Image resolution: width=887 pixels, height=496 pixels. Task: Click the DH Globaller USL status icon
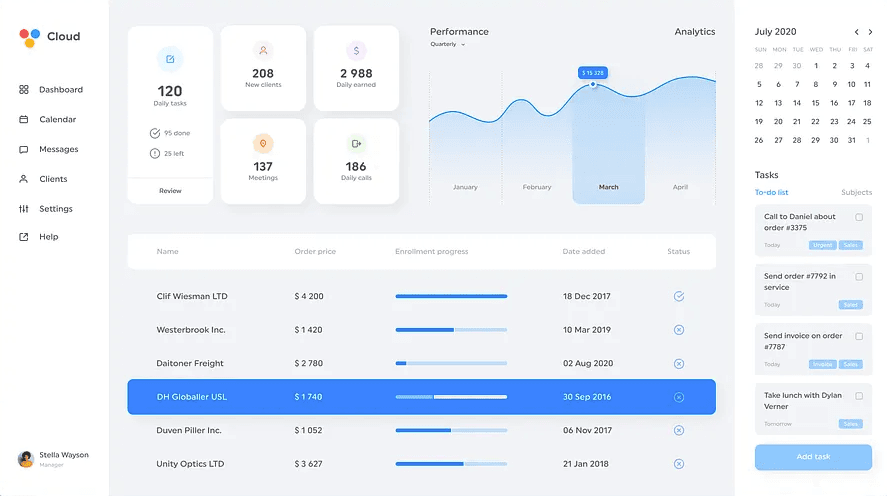click(x=679, y=397)
